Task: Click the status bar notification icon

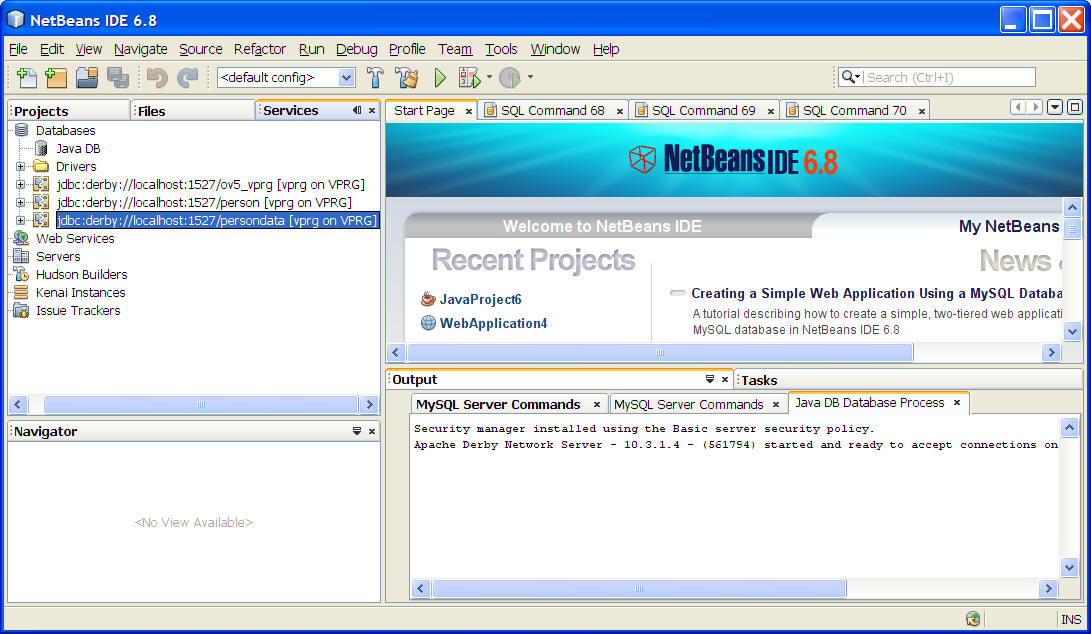Action: 973,619
